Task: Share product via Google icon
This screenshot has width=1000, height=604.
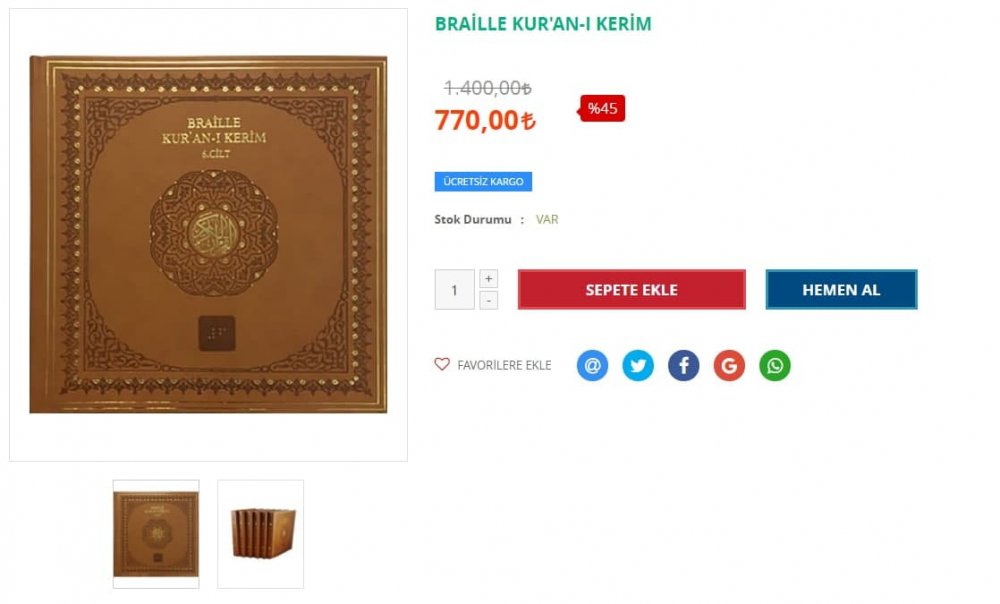Action: 729,365
